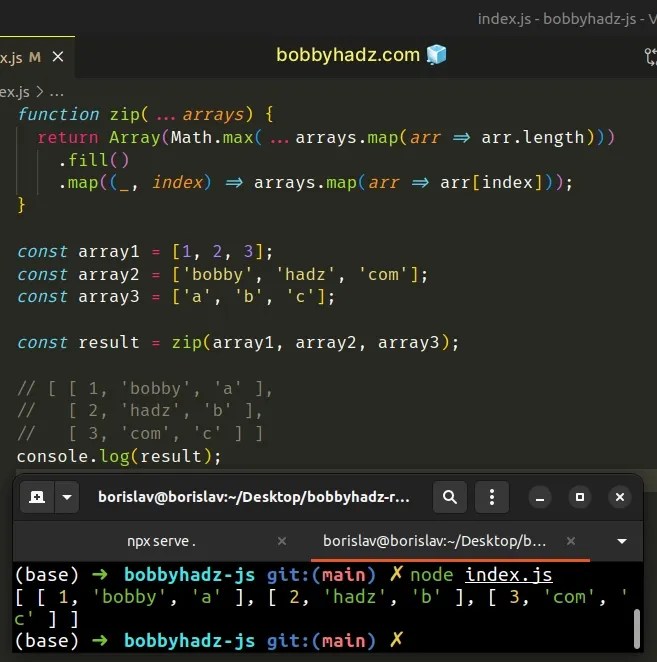Minimize the terminal window
This screenshot has height=662, width=657.
pyautogui.click(x=540, y=497)
